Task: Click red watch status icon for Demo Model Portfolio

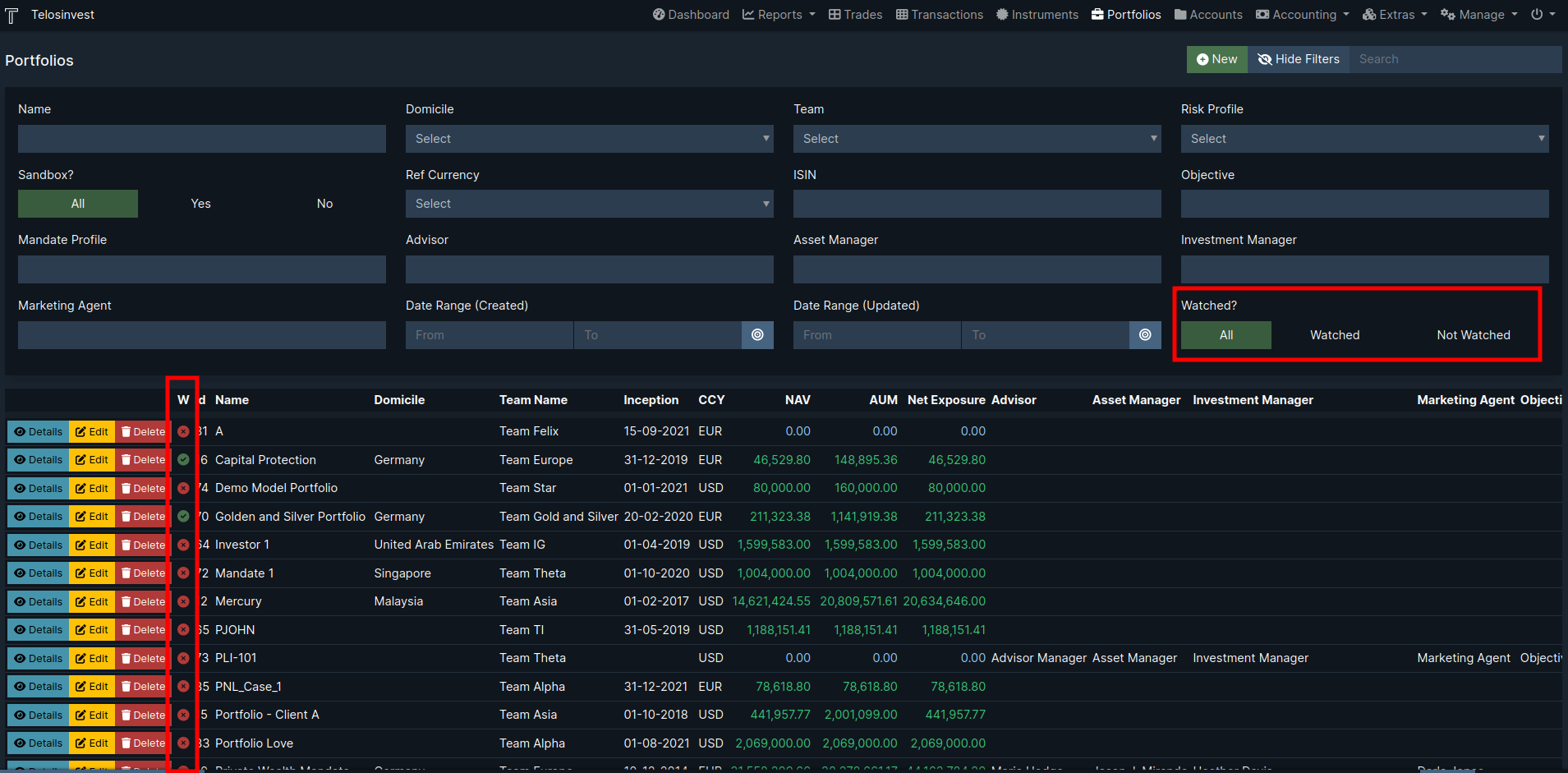Action: (x=183, y=488)
